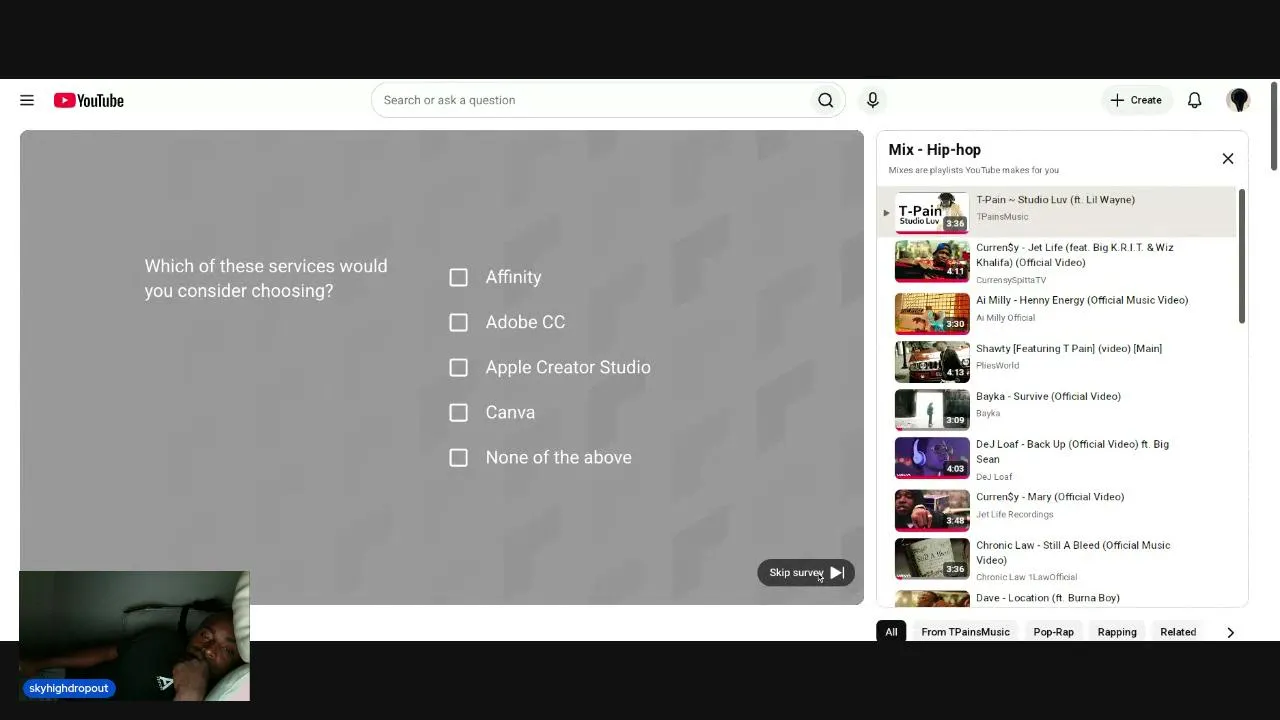The width and height of the screenshot is (1280, 720).
Task: Open the YouTube hamburger guide menu
Action: [x=27, y=100]
